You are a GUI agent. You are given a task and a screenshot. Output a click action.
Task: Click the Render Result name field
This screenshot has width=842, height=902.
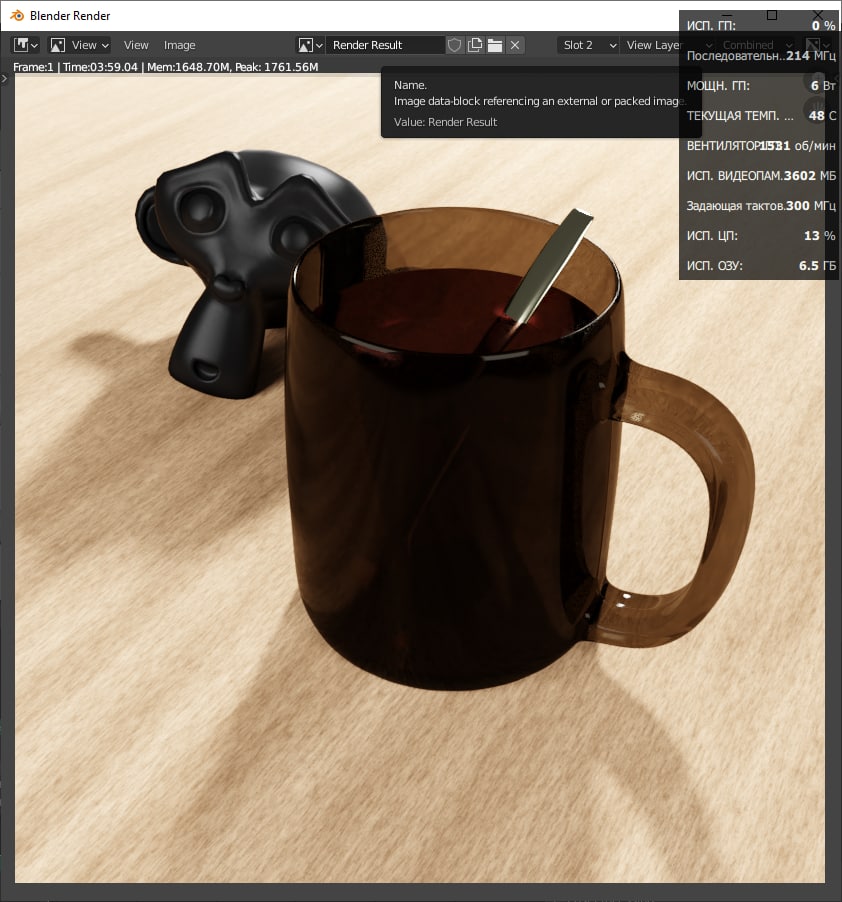click(x=385, y=45)
